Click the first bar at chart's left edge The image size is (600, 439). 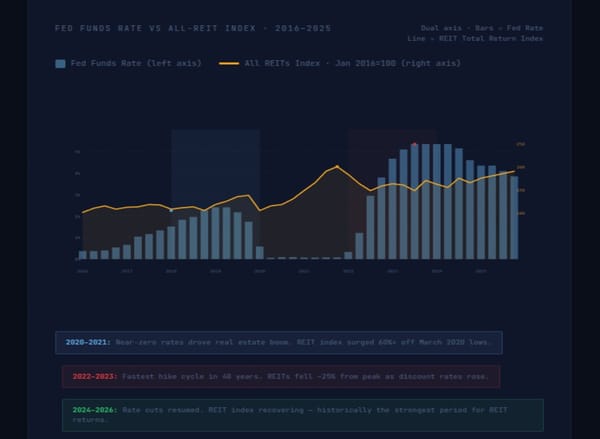click(x=83, y=255)
